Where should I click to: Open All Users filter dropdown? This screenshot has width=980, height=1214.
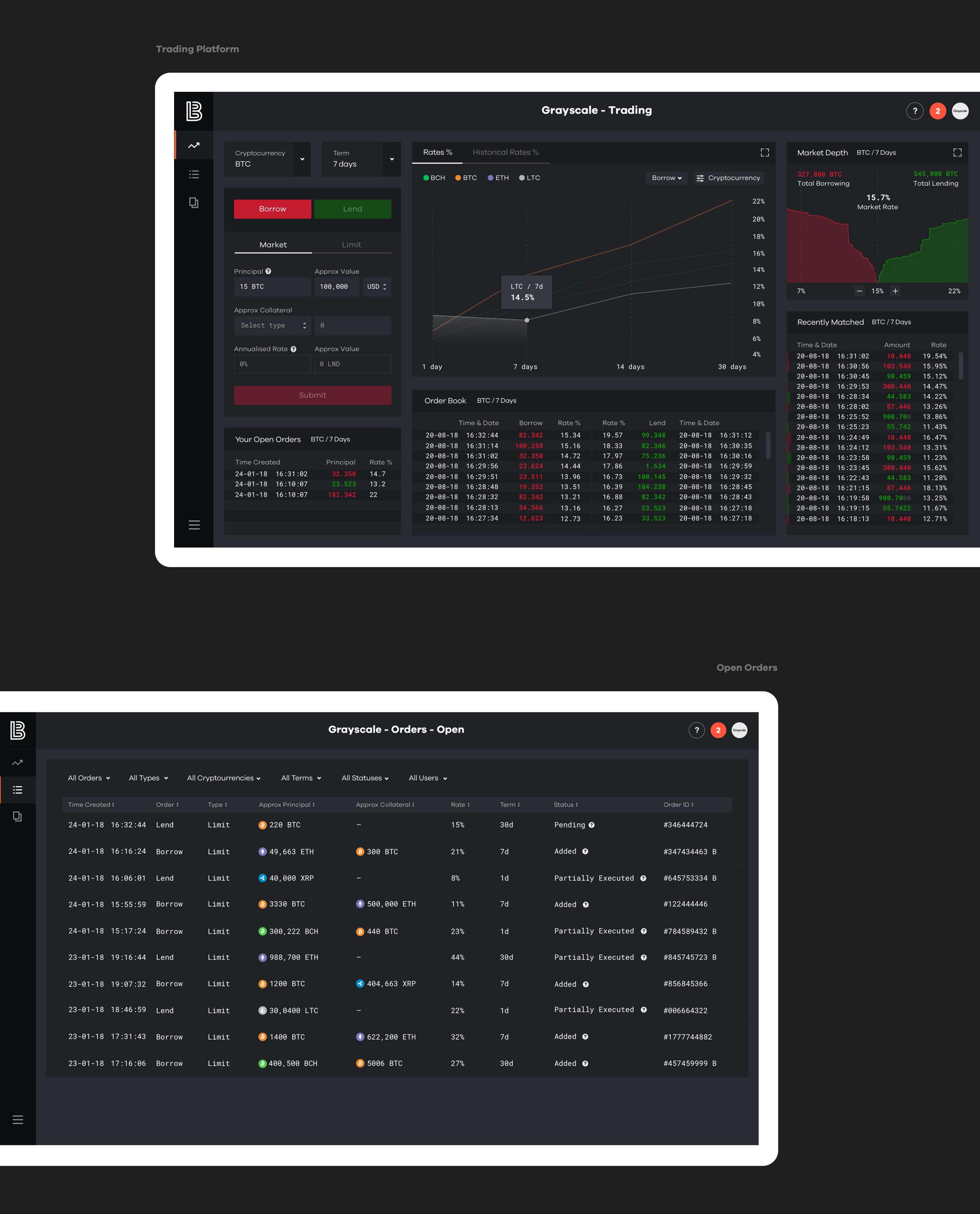pos(428,778)
